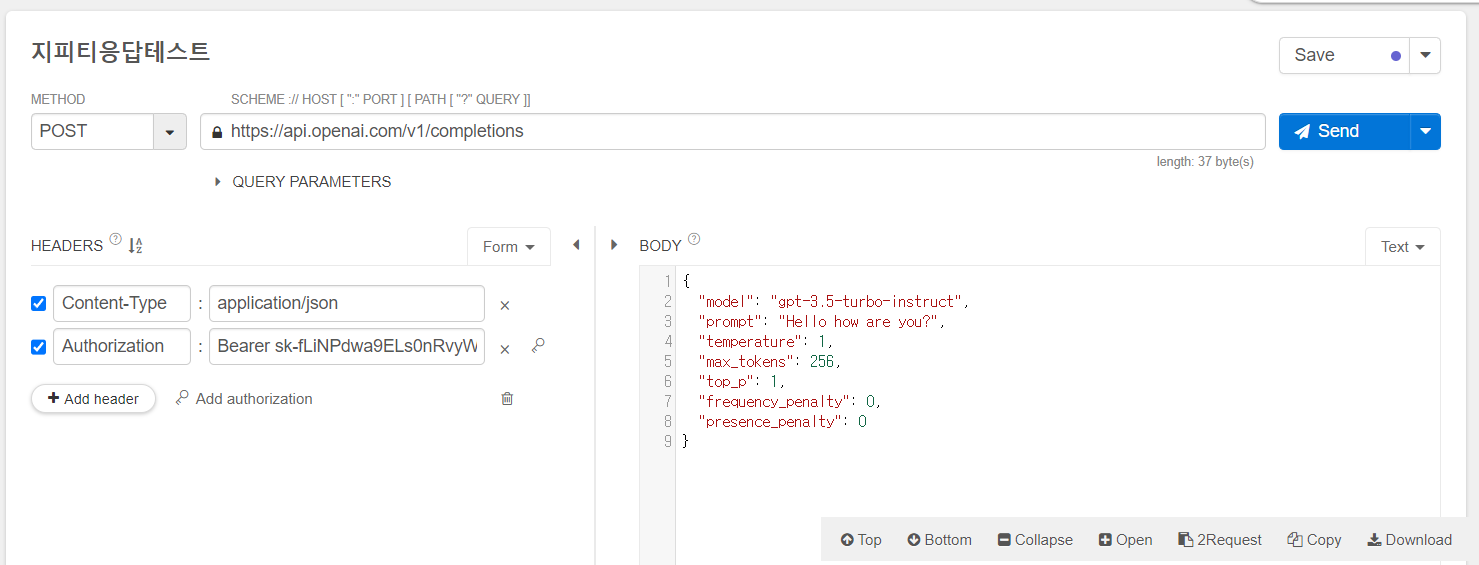Open the POST method dropdown

pyautogui.click(x=169, y=132)
